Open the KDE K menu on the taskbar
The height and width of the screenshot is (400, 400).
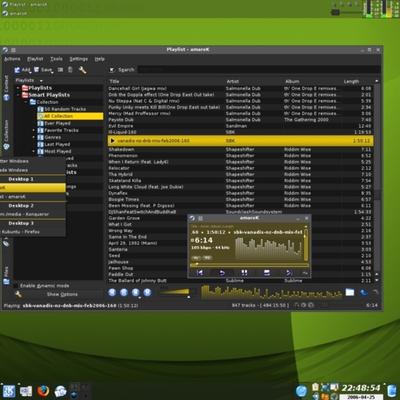(x=9, y=391)
